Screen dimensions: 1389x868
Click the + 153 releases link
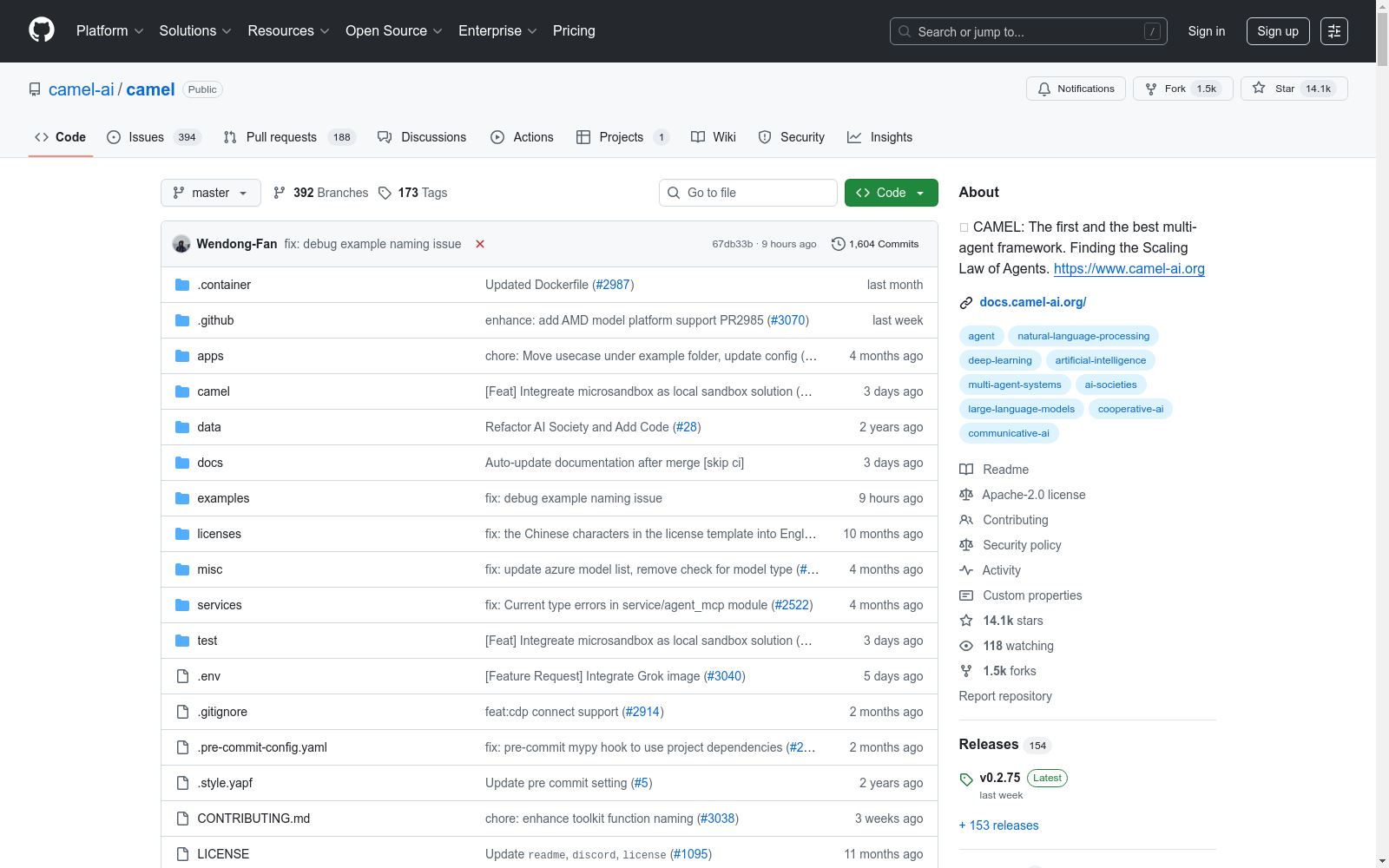pyautogui.click(x=998, y=825)
